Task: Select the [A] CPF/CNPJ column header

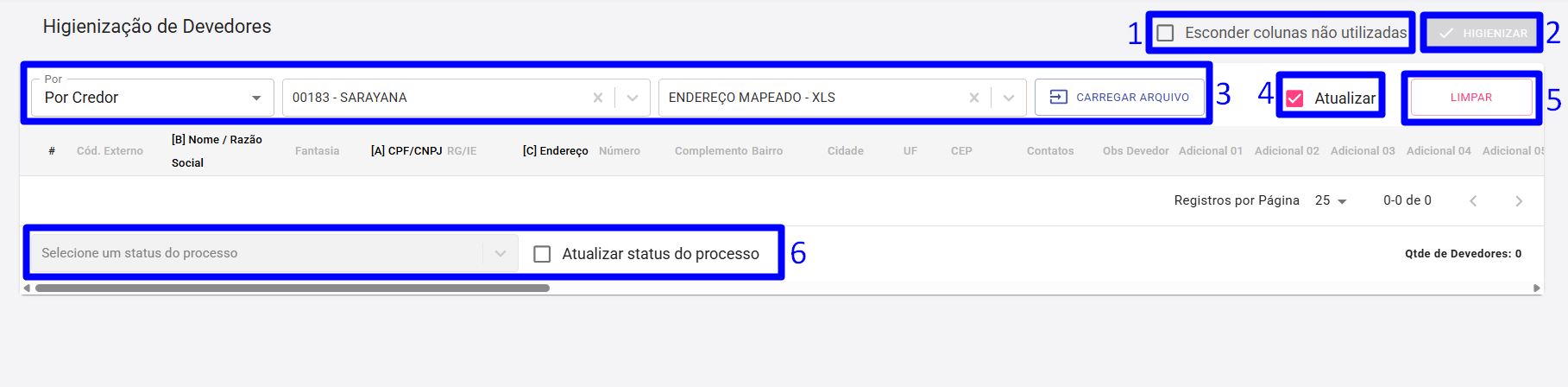Action: point(406,150)
